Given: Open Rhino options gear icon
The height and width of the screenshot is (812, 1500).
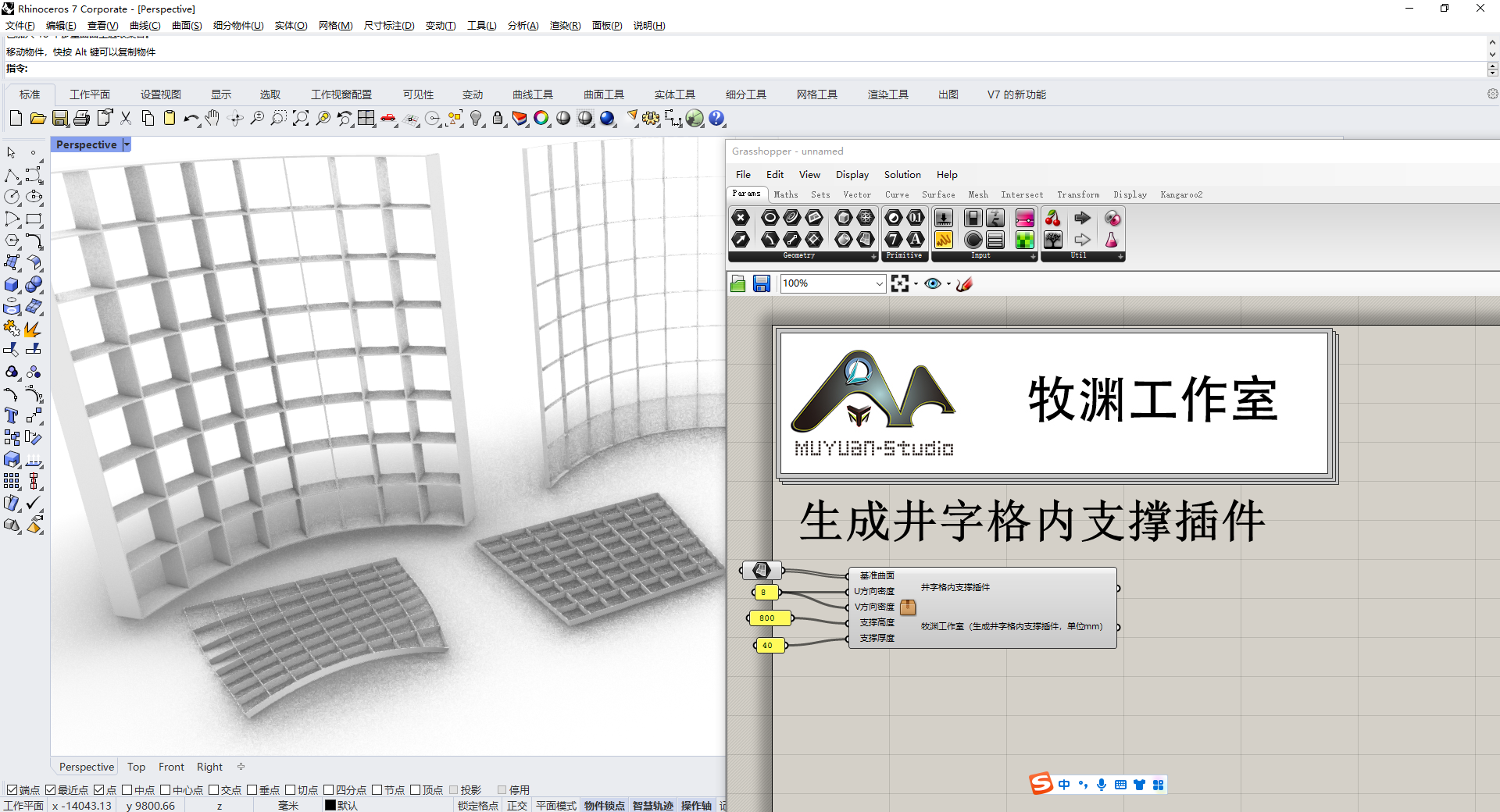Looking at the screenshot, I should click(x=651, y=119).
